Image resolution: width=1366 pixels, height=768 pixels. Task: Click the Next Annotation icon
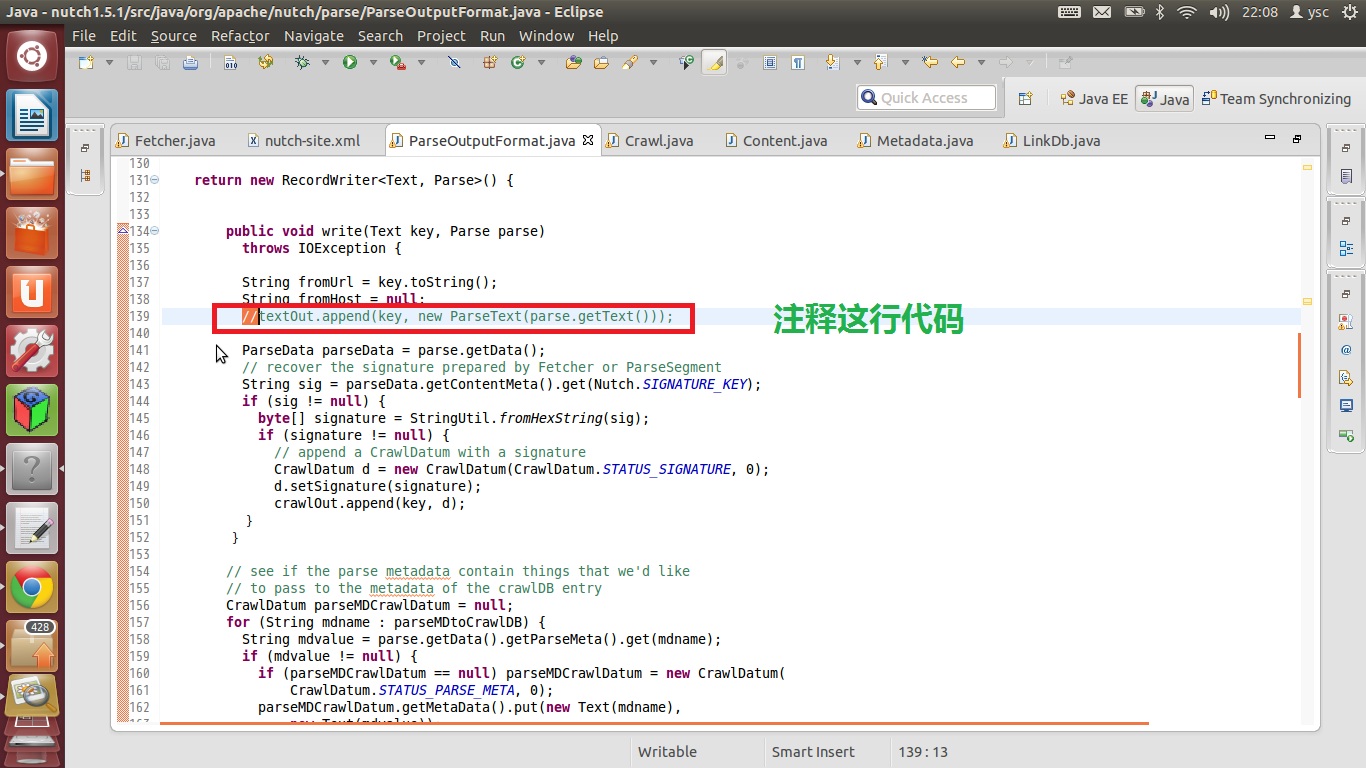pyautogui.click(x=832, y=62)
